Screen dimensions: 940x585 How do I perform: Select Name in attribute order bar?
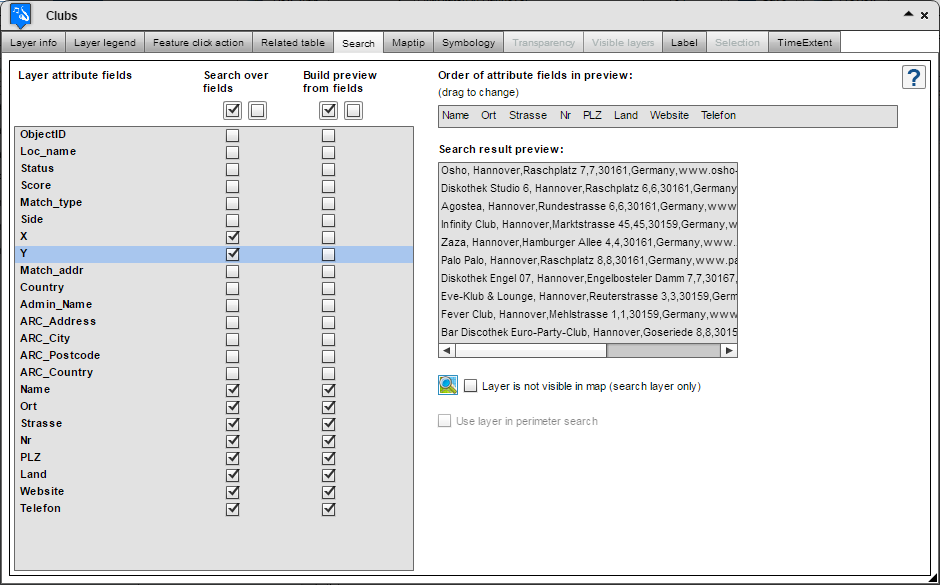pyautogui.click(x=456, y=115)
